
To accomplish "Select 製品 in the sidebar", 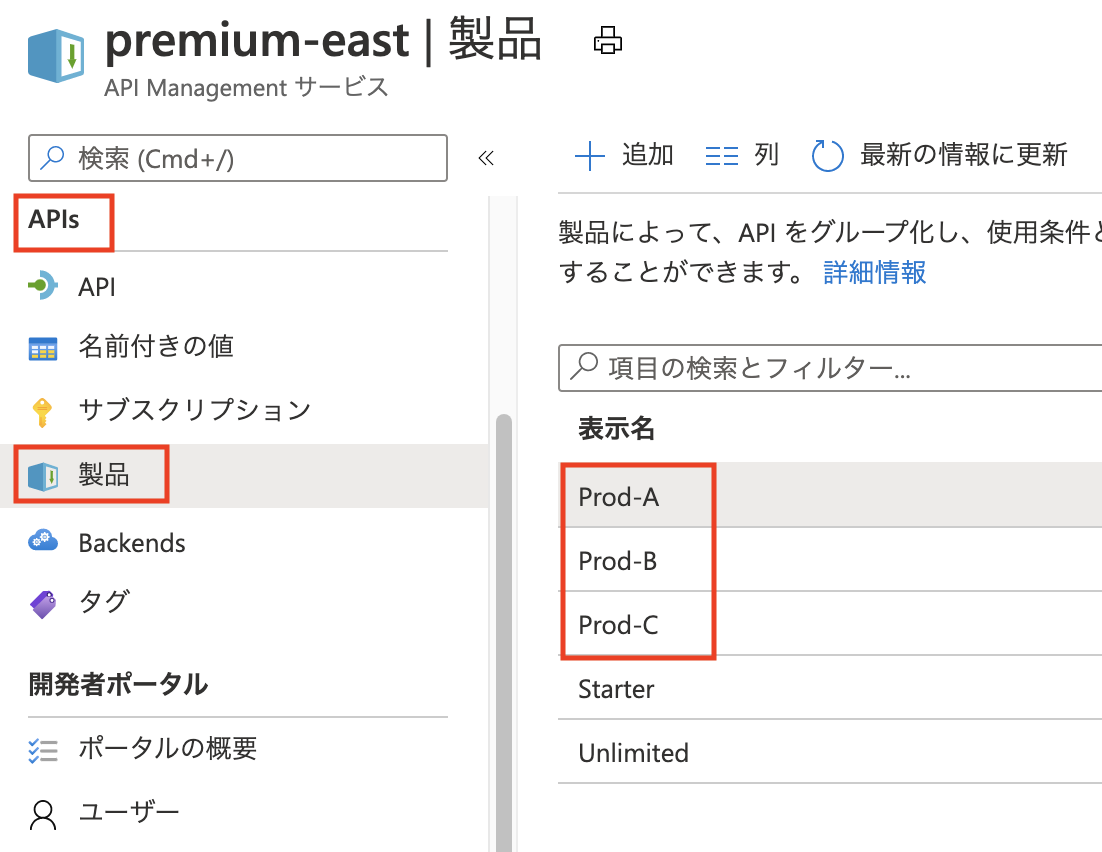I will pos(244,475).
